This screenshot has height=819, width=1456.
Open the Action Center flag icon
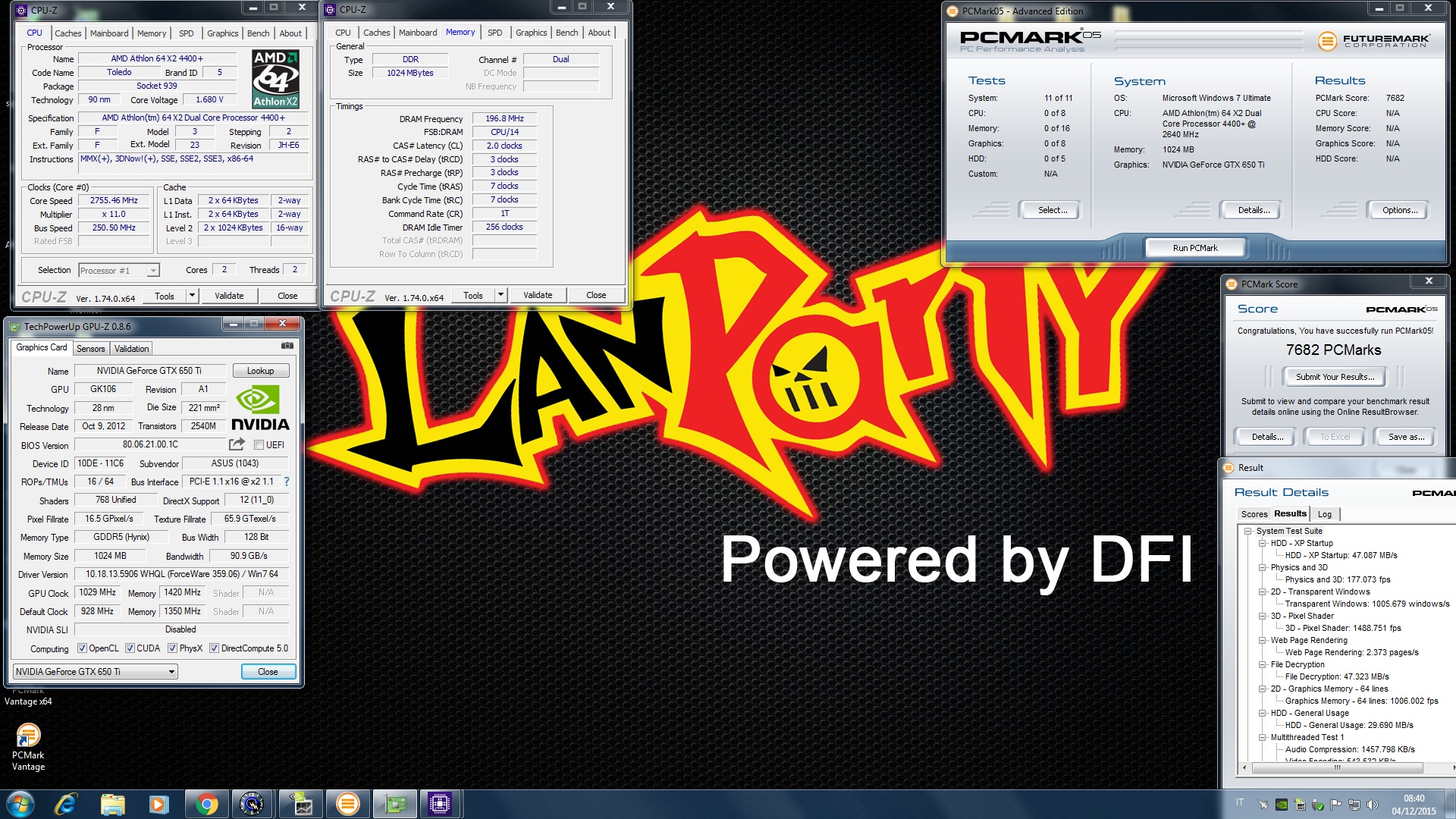point(1336,805)
